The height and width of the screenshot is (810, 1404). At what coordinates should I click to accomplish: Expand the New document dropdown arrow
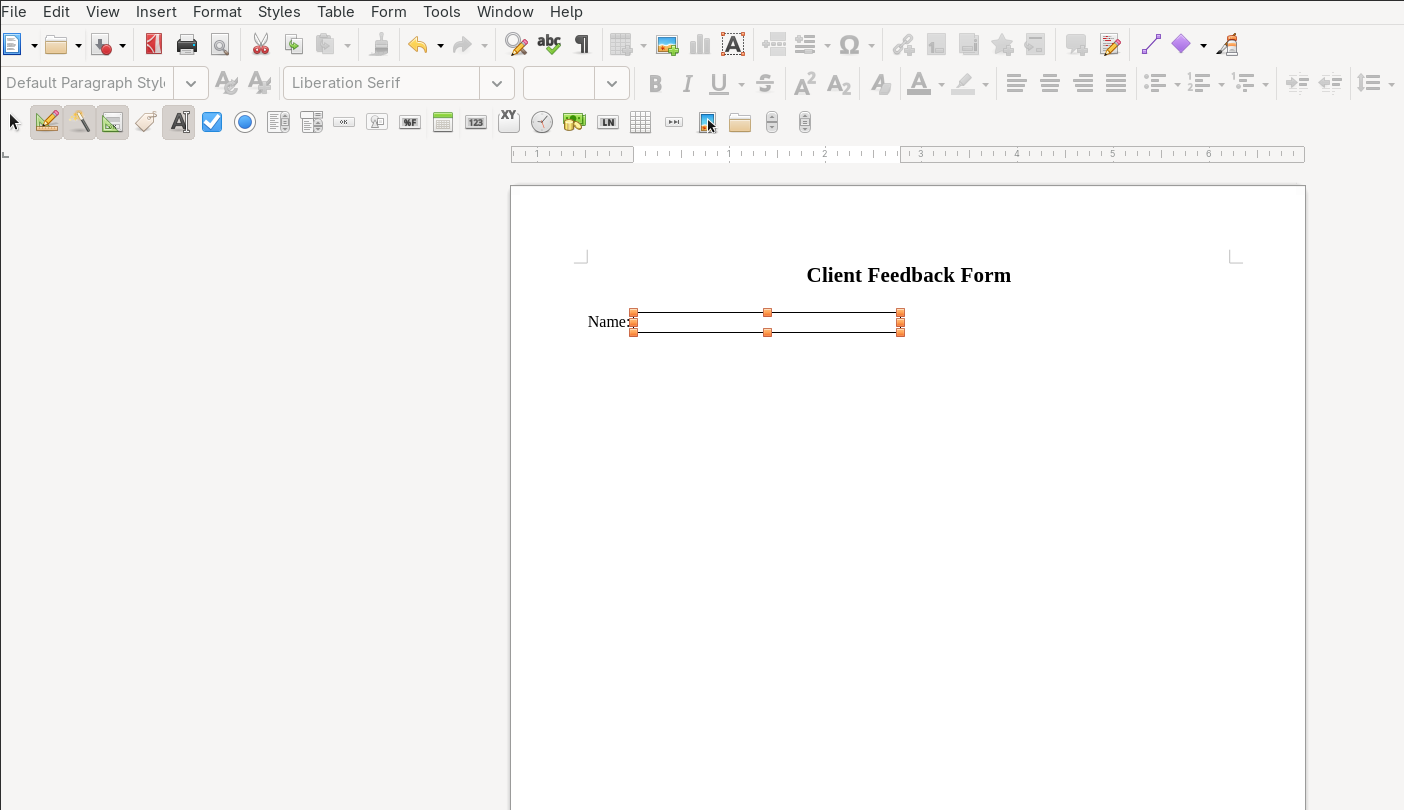coord(34,45)
